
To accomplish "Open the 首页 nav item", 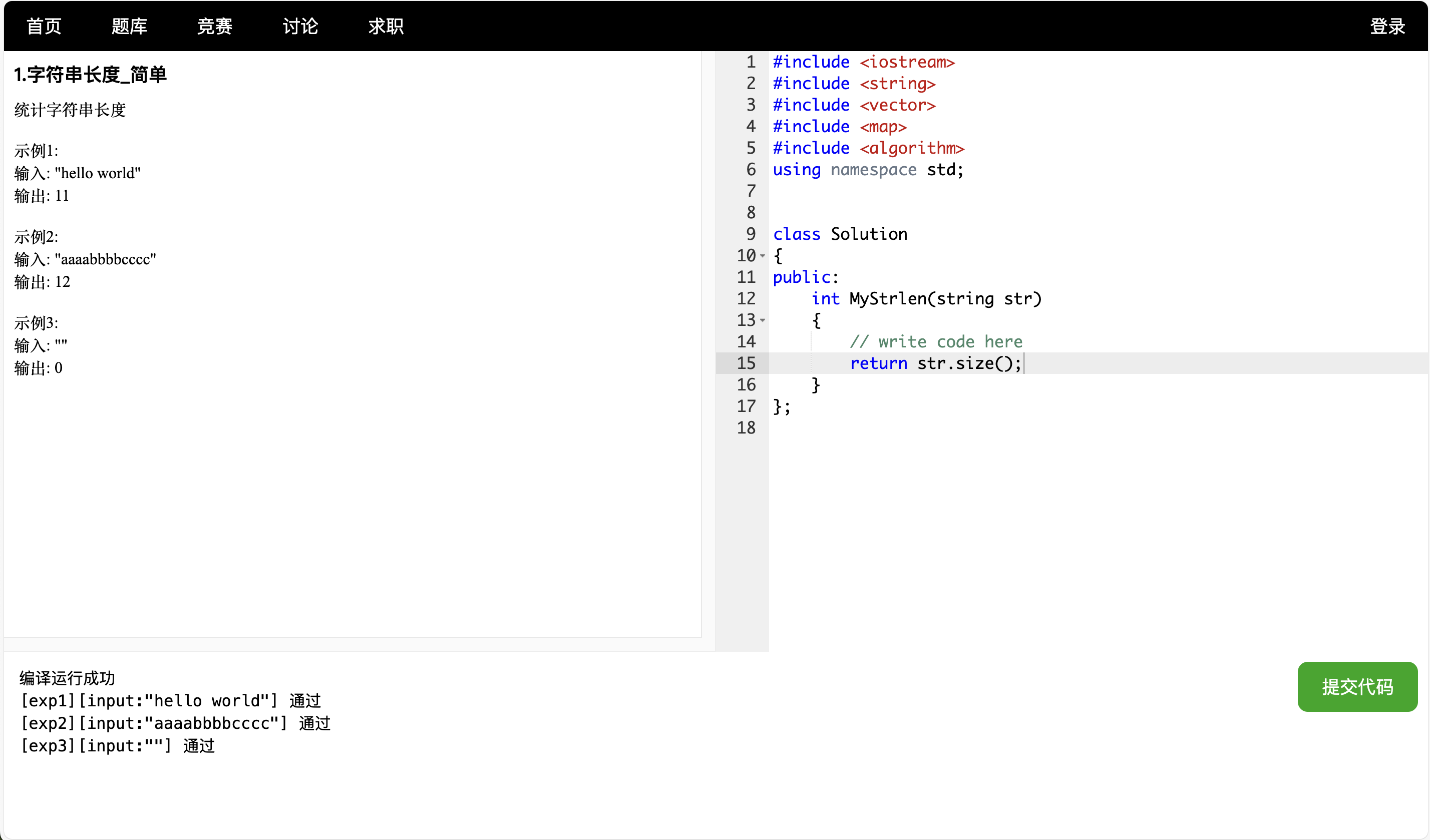I will [44, 26].
